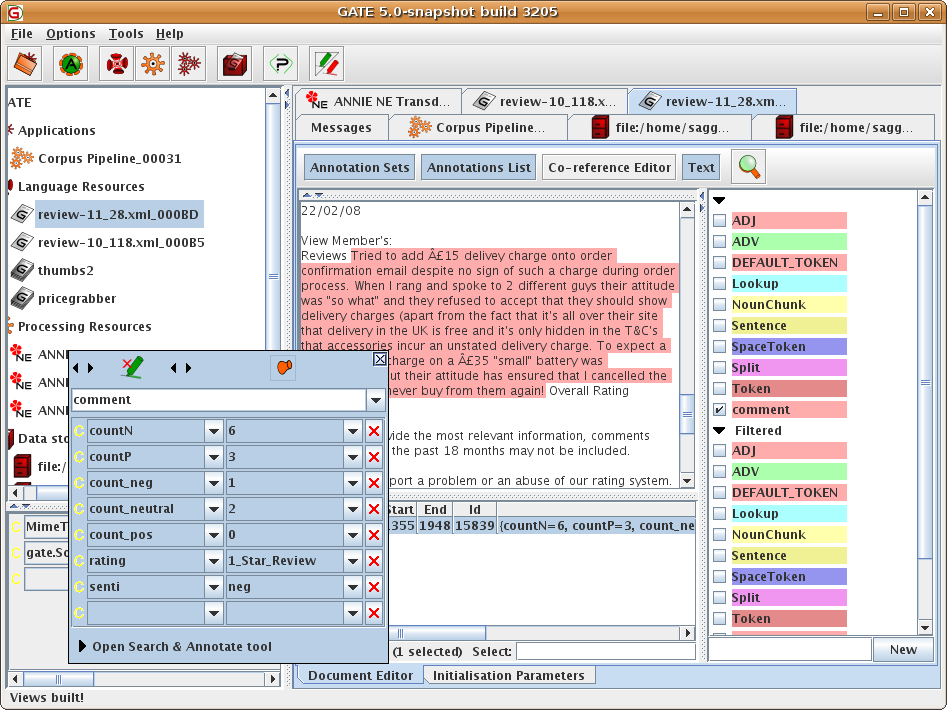Click the SpaceToken purple color swatch in default set
Image resolution: width=947 pixels, height=710 pixels.
click(789, 347)
